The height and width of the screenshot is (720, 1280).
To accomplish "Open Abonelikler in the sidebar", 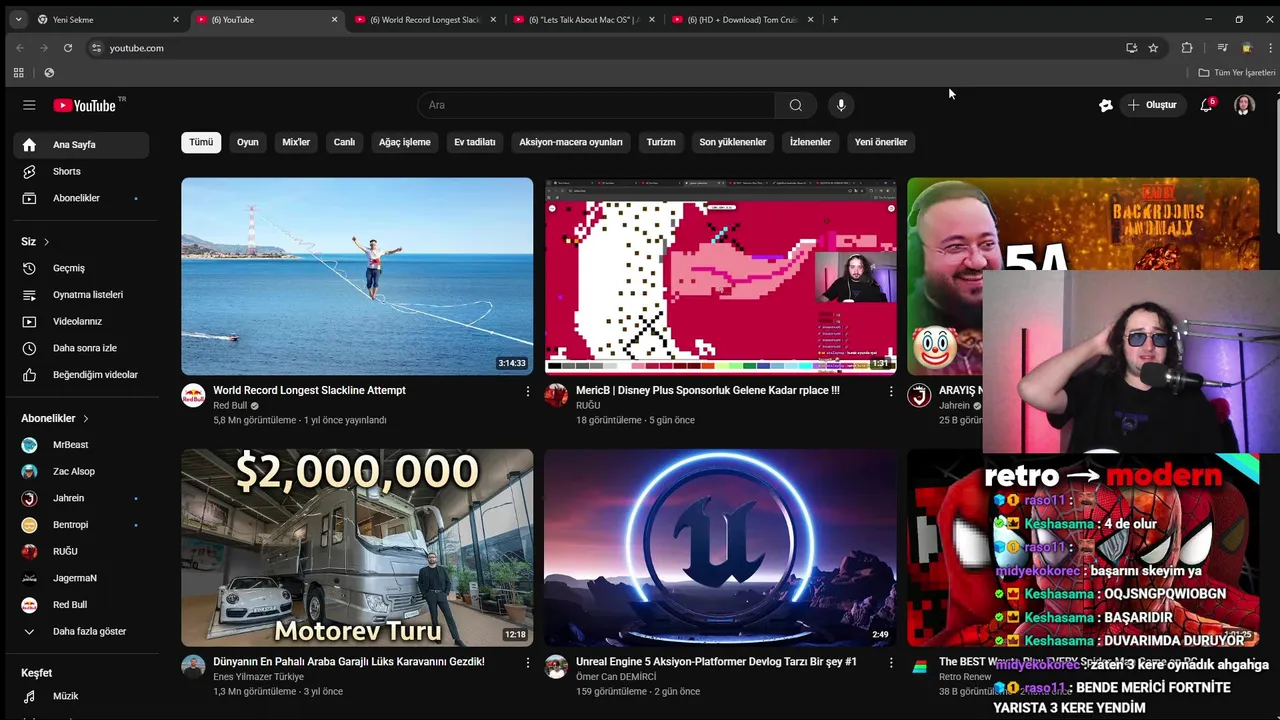I will pyautogui.click(x=81, y=198).
